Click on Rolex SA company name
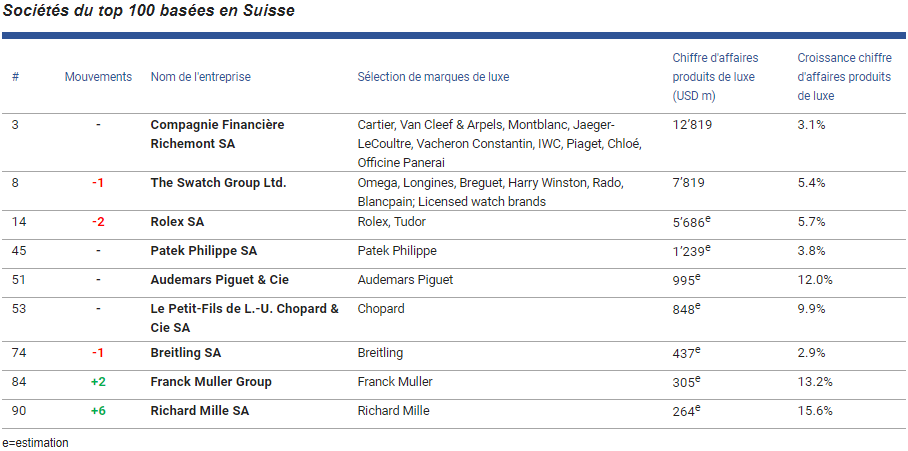This screenshot has height=451, width=908. click(x=177, y=222)
